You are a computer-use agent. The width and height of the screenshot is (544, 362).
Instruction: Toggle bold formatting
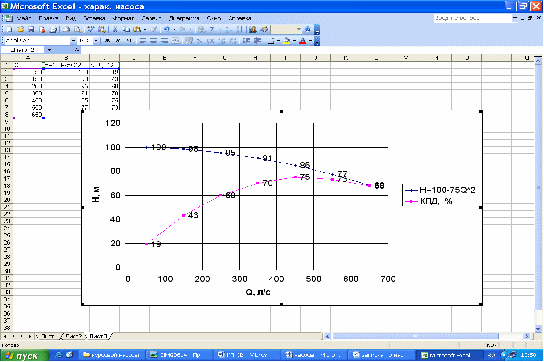107,41
